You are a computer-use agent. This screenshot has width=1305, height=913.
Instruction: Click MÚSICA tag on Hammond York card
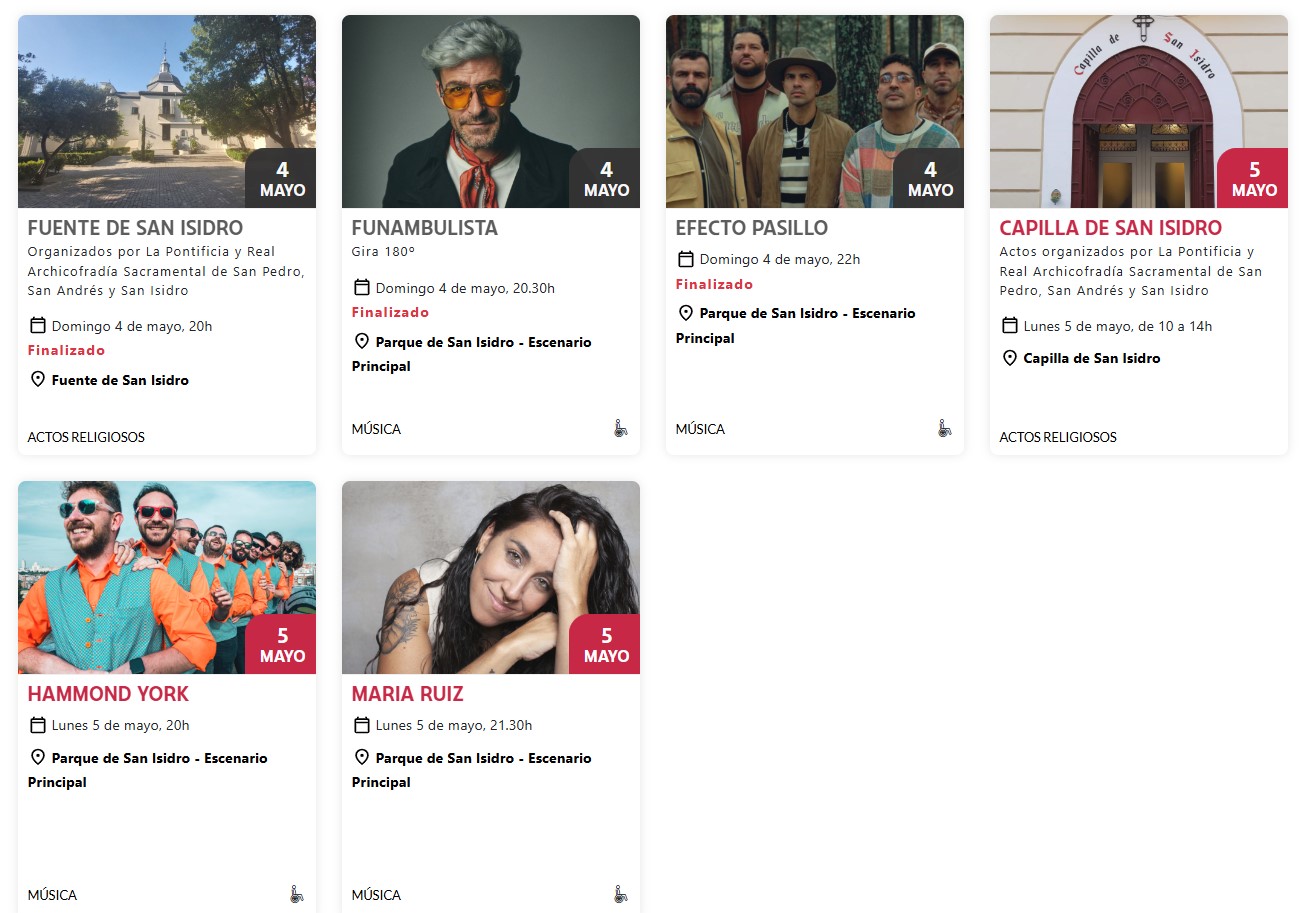coord(52,895)
